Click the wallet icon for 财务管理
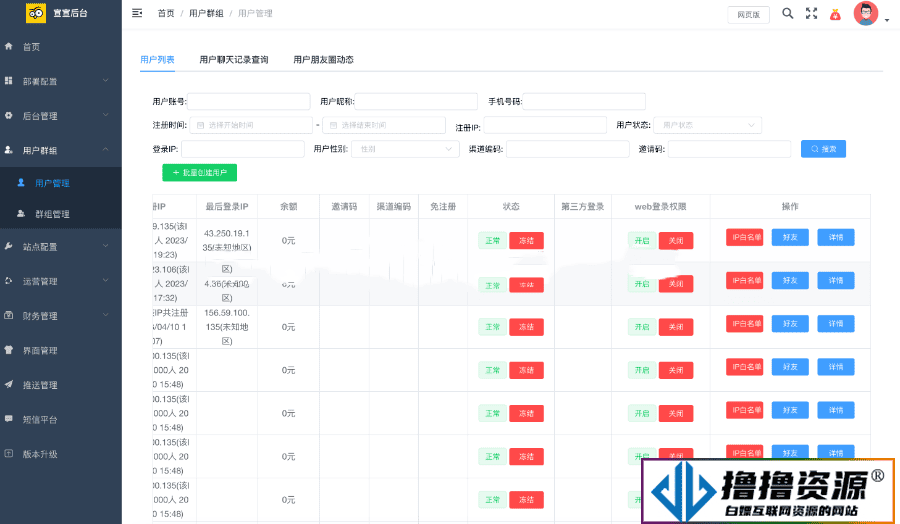Screen dimensions: 900x524 coord(9,315)
